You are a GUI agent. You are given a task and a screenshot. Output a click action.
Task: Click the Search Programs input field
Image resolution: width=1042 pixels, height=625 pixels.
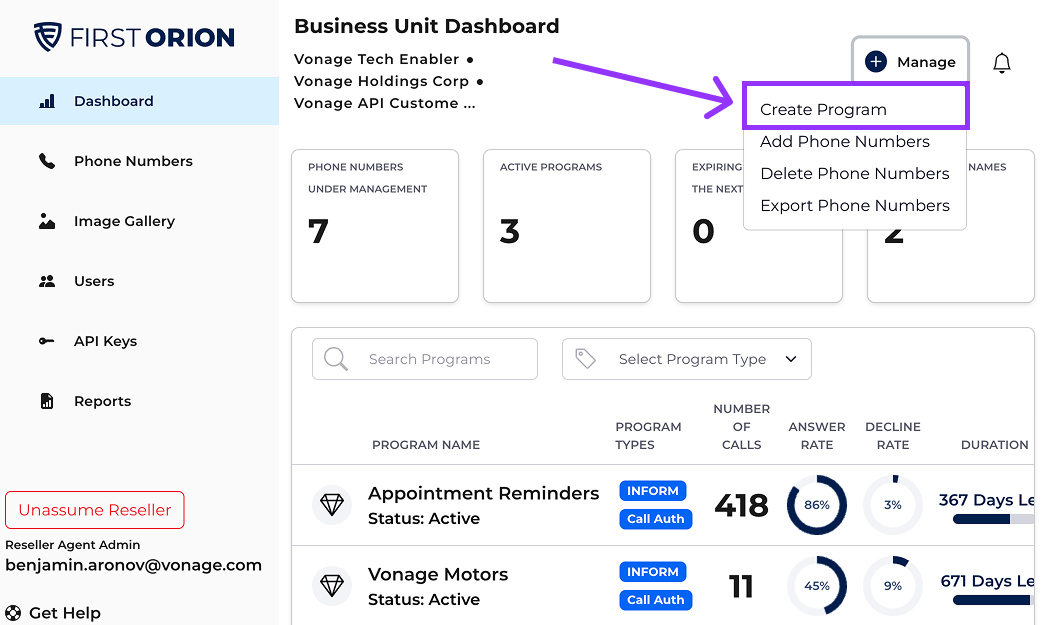coord(425,359)
